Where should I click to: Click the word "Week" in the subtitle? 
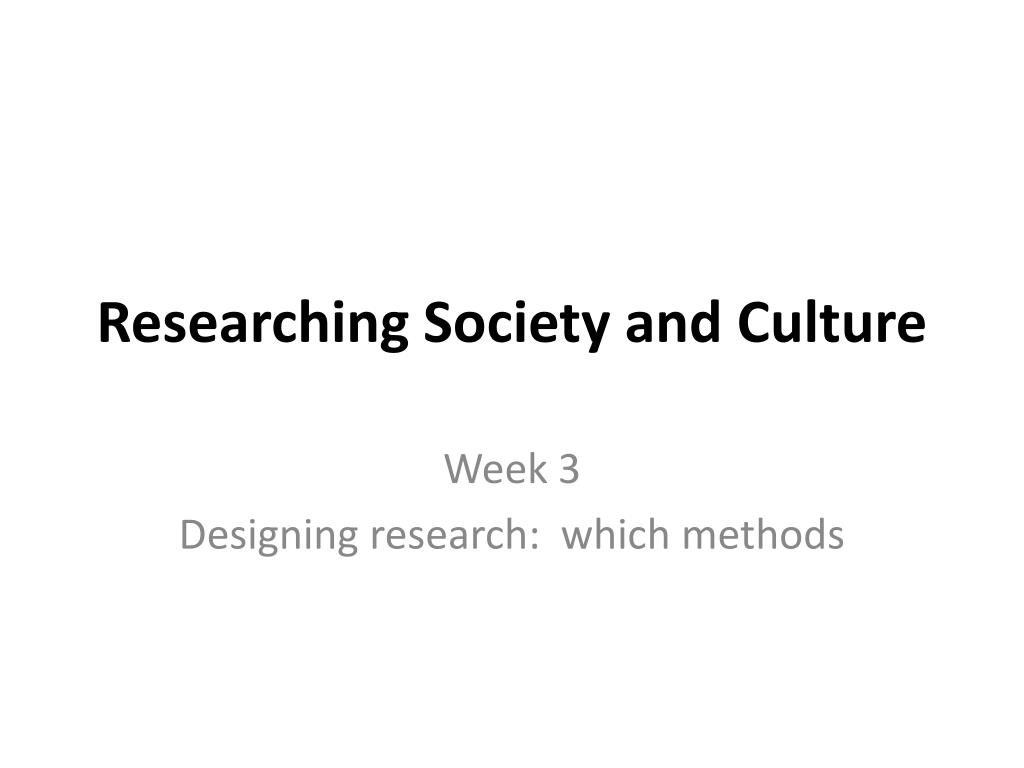(x=496, y=469)
